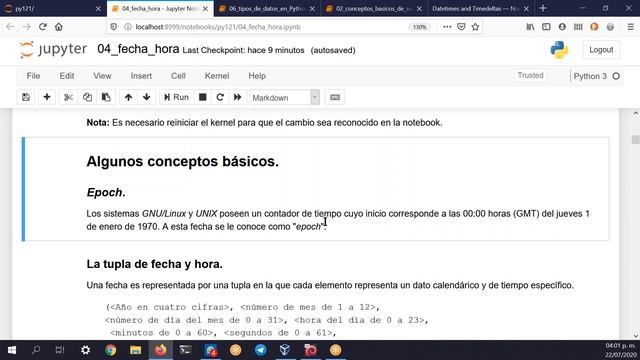Save page to Pocket icon

pos(461,27)
